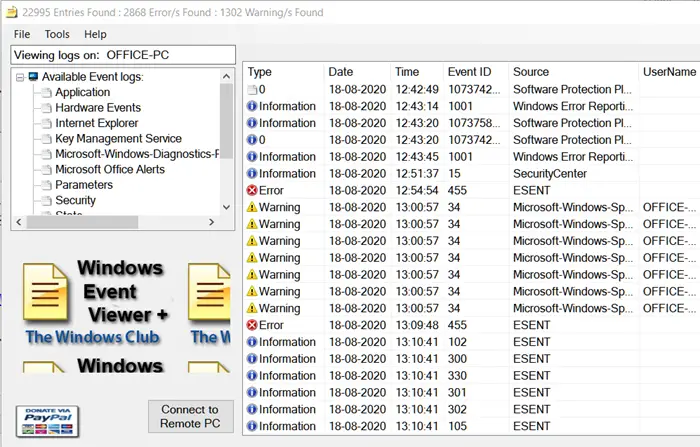Image resolution: width=700 pixels, height=447 pixels.
Task: Select Event ID 330 cell
Action: coord(458,376)
